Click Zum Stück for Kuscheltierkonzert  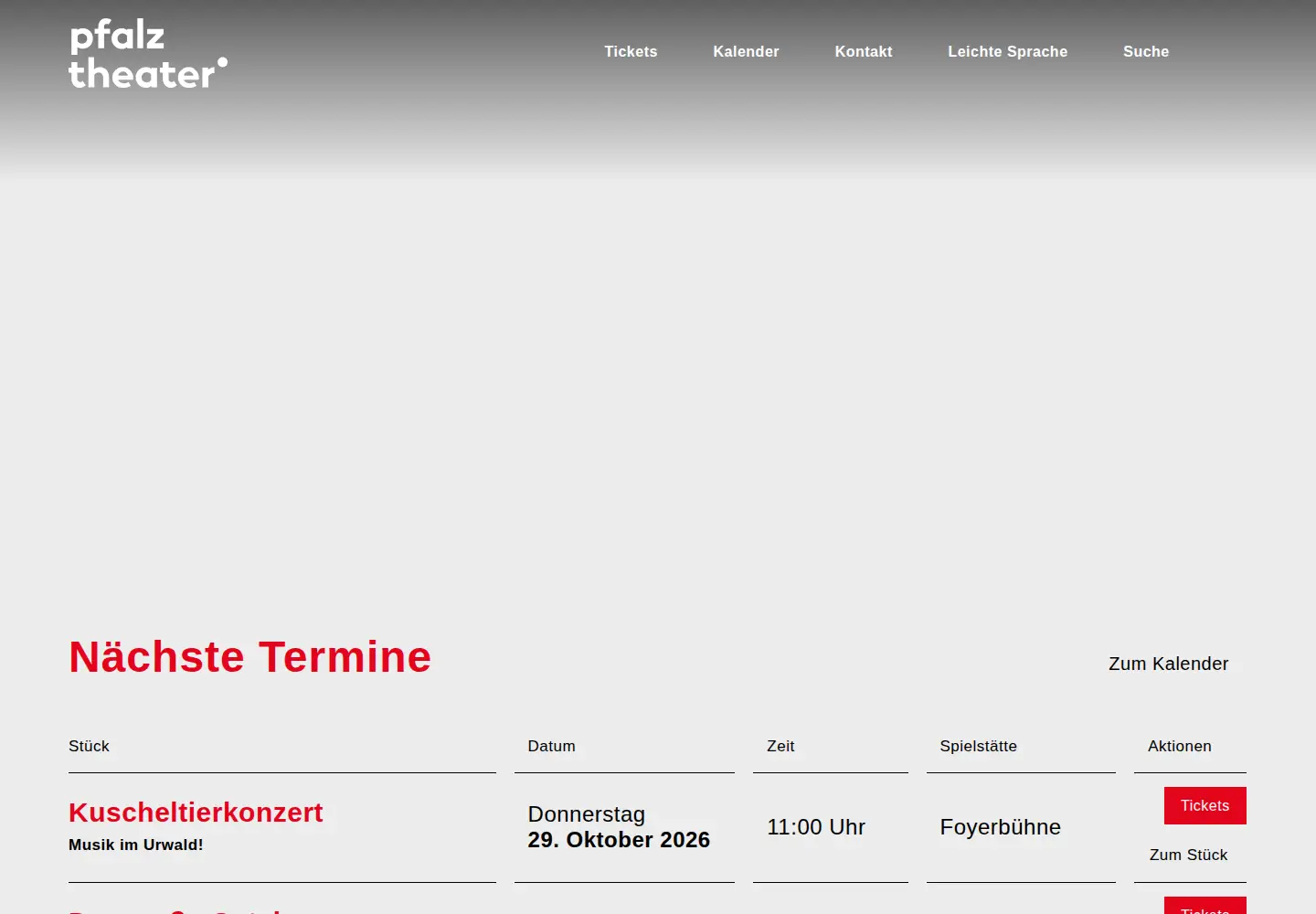click(1188, 855)
